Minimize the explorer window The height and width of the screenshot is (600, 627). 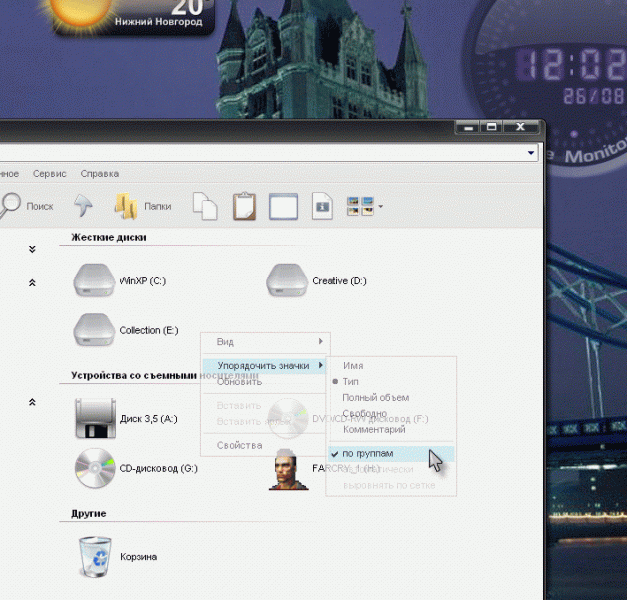click(469, 127)
